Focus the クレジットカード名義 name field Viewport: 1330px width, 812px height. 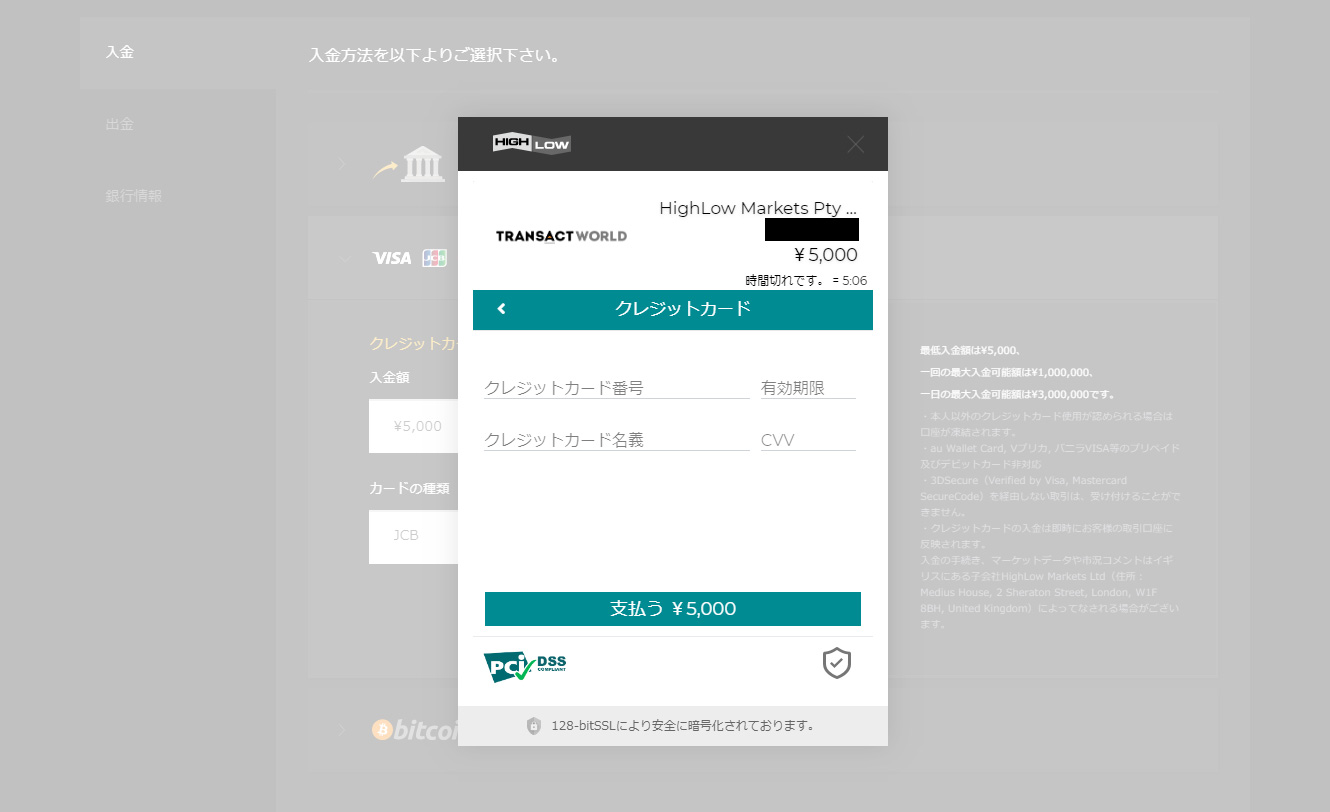pyautogui.click(x=617, y=440)
